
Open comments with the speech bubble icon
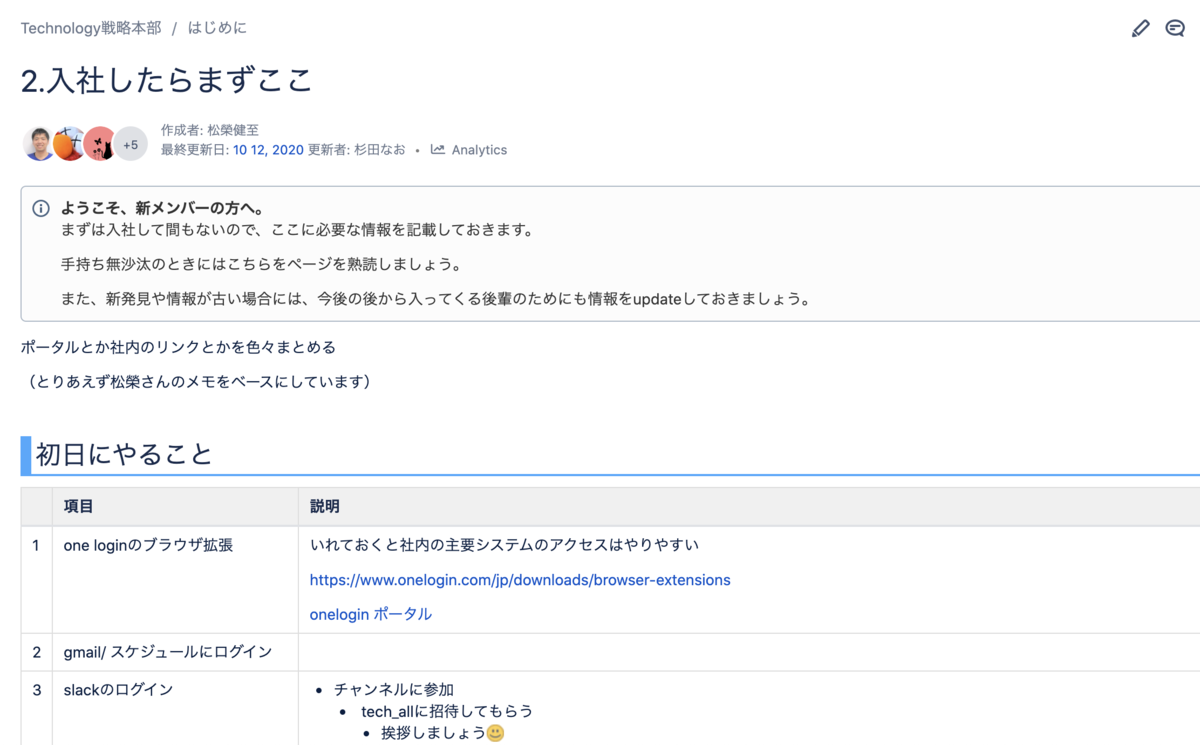(x=1175, y=28)
